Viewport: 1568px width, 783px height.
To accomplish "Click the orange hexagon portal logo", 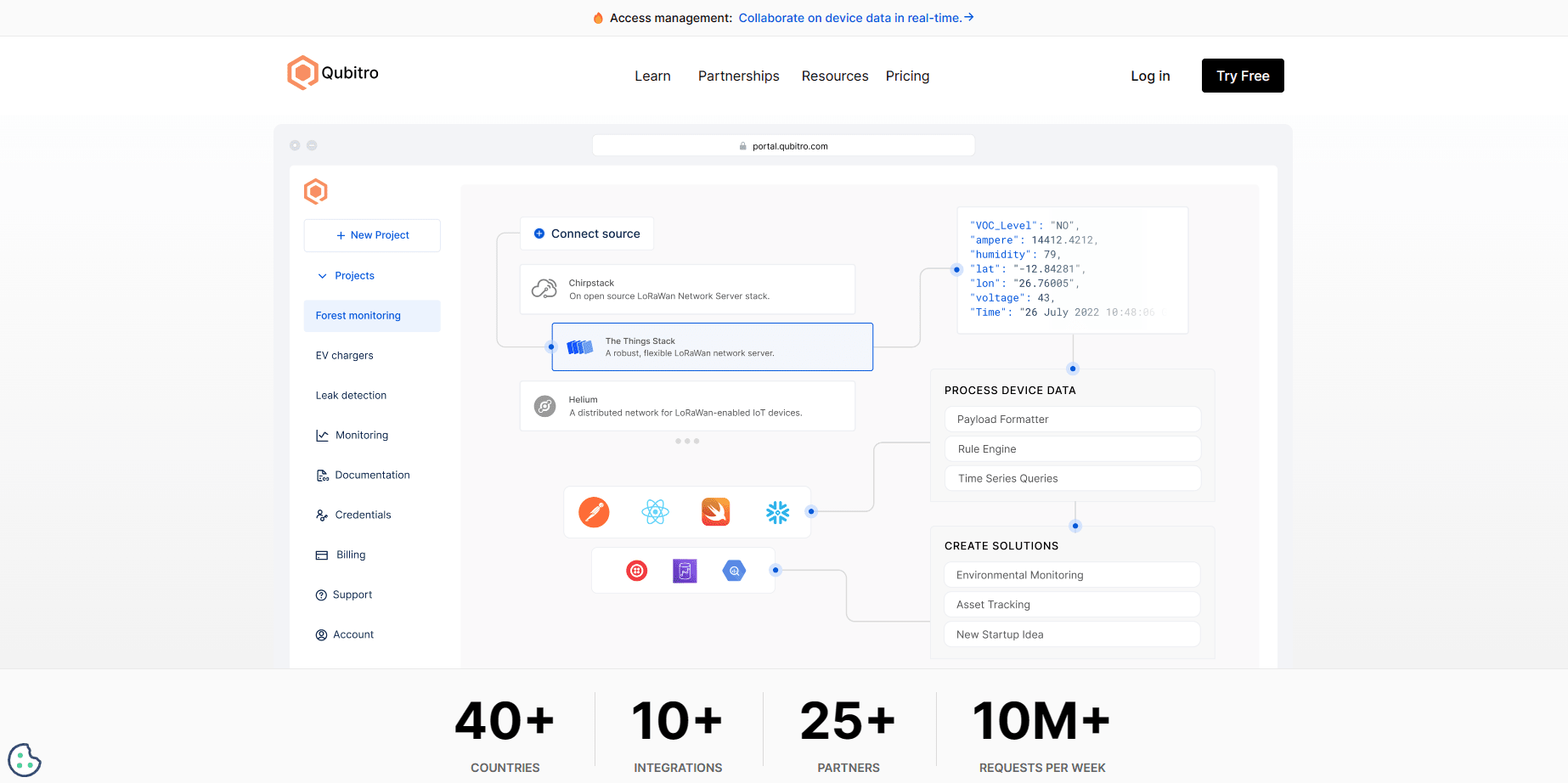I will click(316, 192).
